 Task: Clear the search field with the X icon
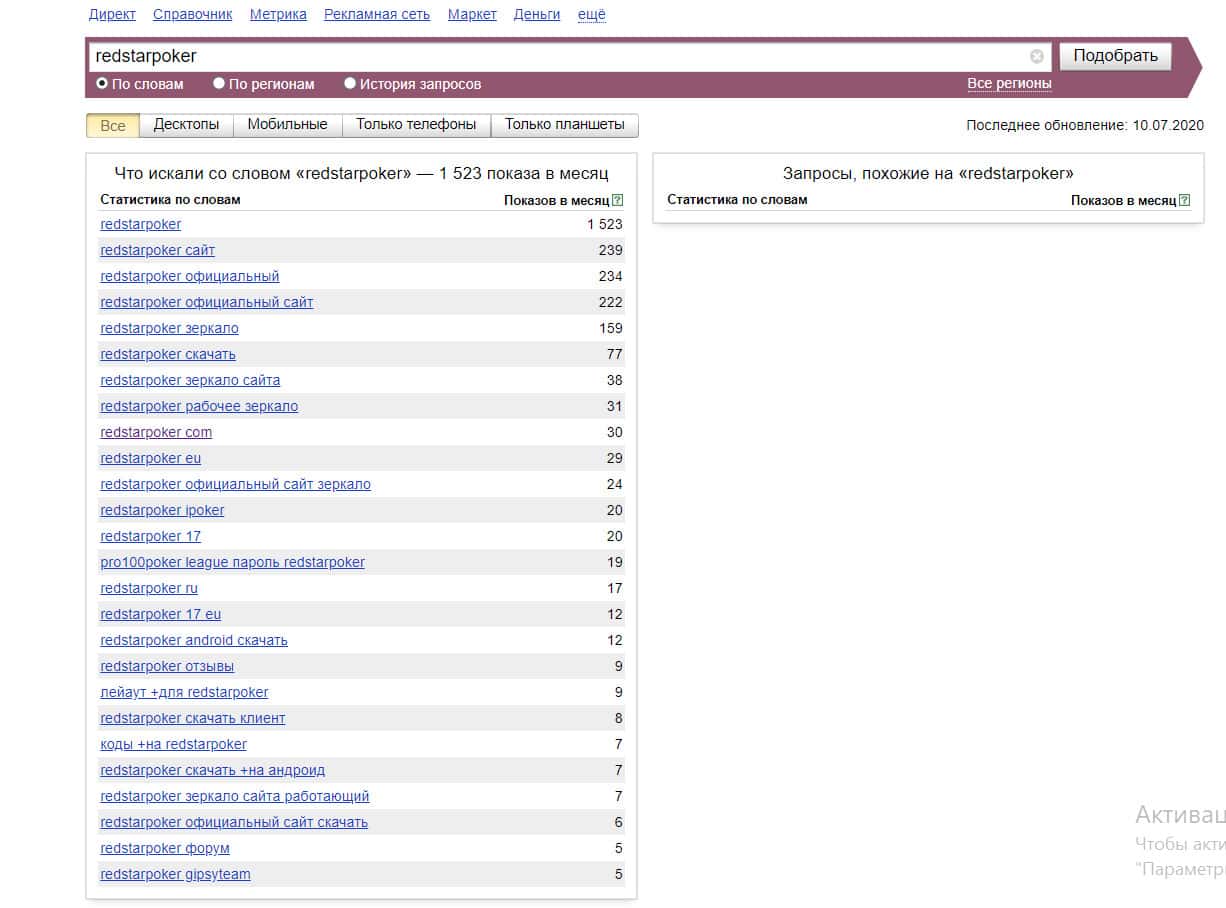pyautogui.click(x=1037, y=56)
